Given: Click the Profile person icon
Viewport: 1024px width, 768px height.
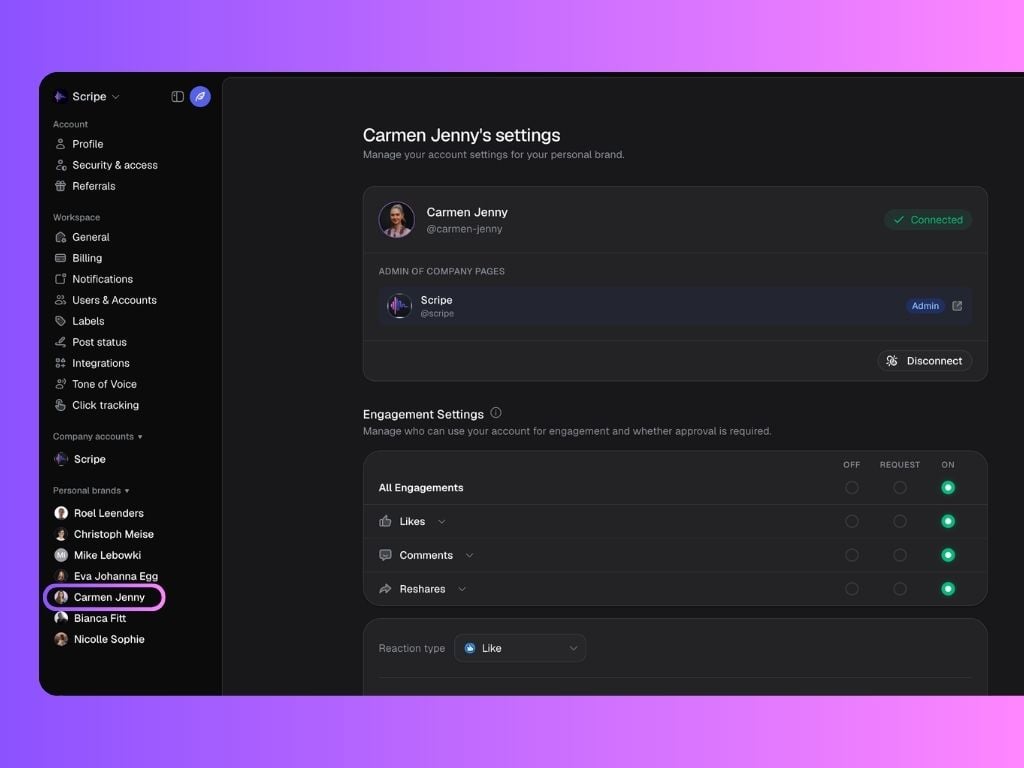Looking at the screenshot, I should pyautogui.click(x=60, y=144).
